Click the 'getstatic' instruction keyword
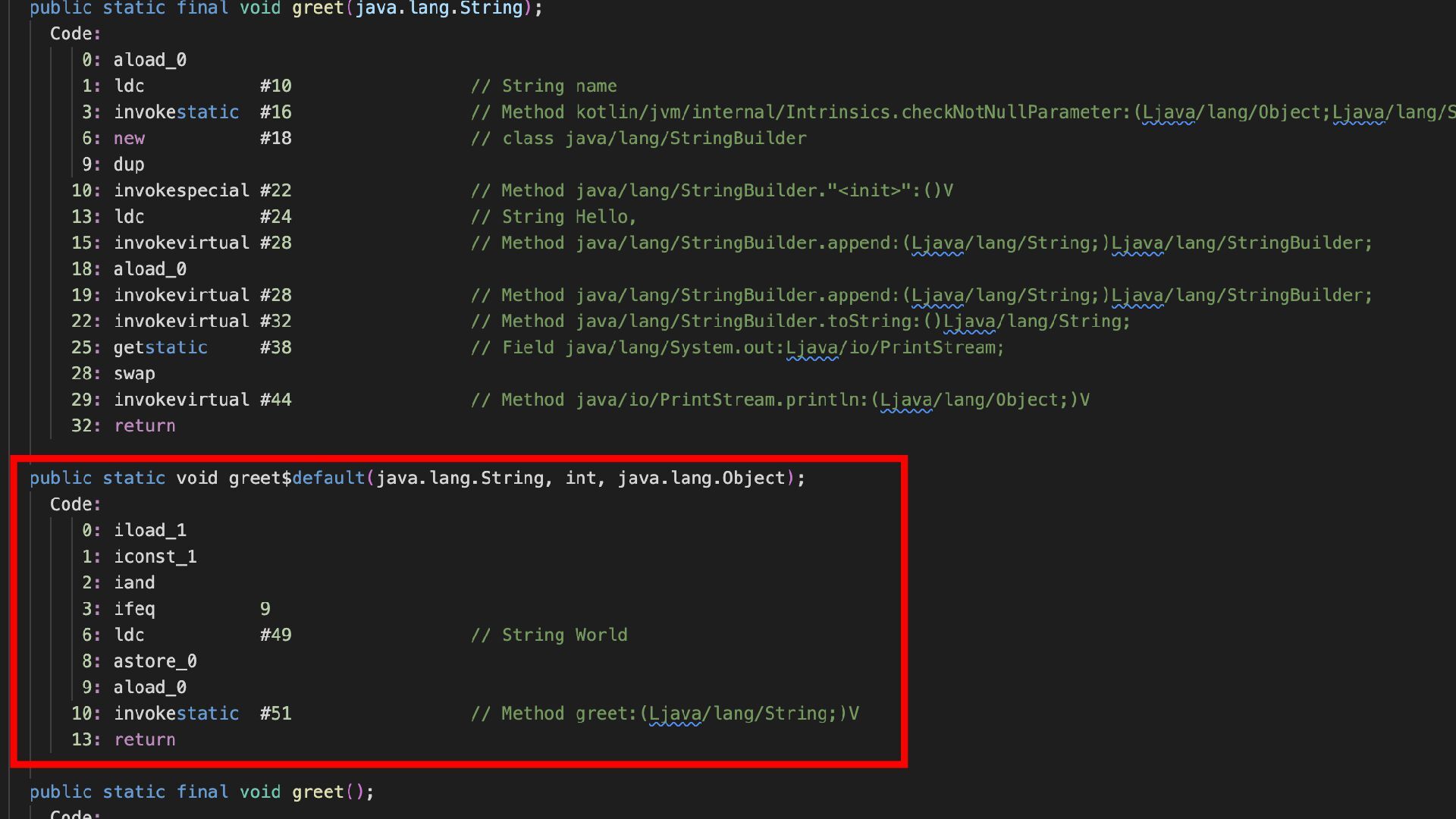1456x819 pixels. pos(160,347)
